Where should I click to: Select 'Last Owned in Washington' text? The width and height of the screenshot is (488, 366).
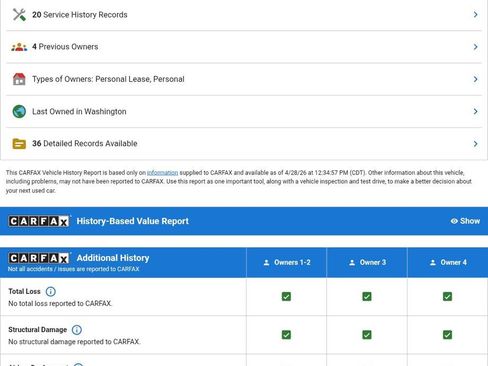pyautogui.click(x=79, y=111)
